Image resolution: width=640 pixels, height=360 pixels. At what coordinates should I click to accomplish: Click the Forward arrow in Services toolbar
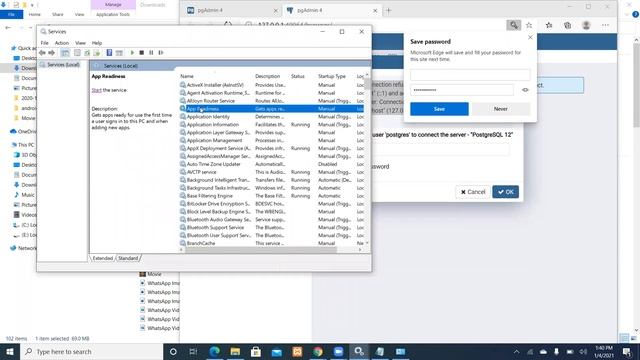[51, 53]
